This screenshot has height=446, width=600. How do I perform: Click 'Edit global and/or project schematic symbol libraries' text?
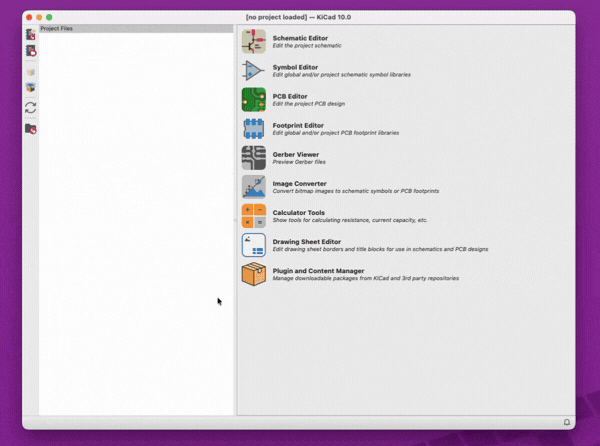point(341,75)
